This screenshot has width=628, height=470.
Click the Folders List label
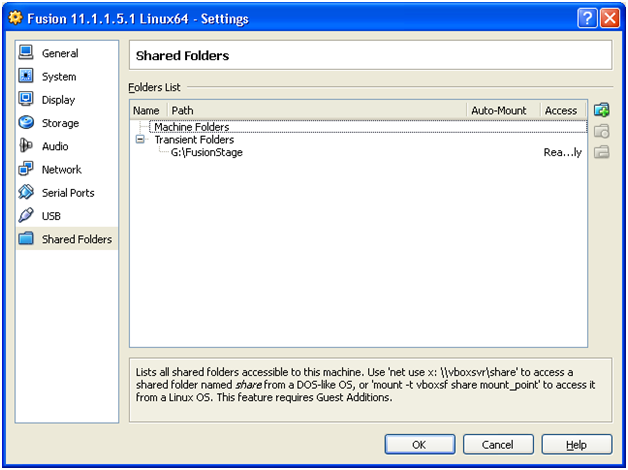(154, 87)
